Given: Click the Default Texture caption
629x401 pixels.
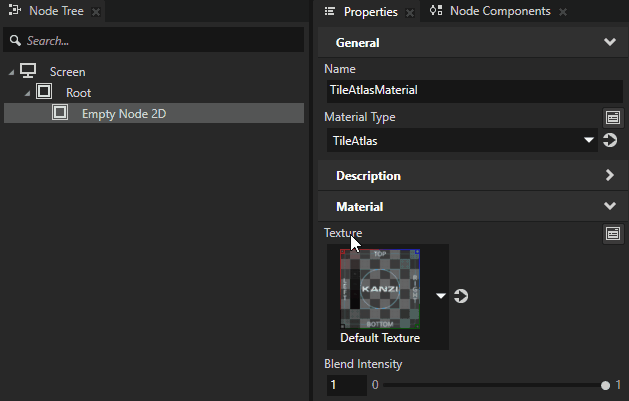Looking at the screenshot, I should pyautogui.click(x=380, y=338).
